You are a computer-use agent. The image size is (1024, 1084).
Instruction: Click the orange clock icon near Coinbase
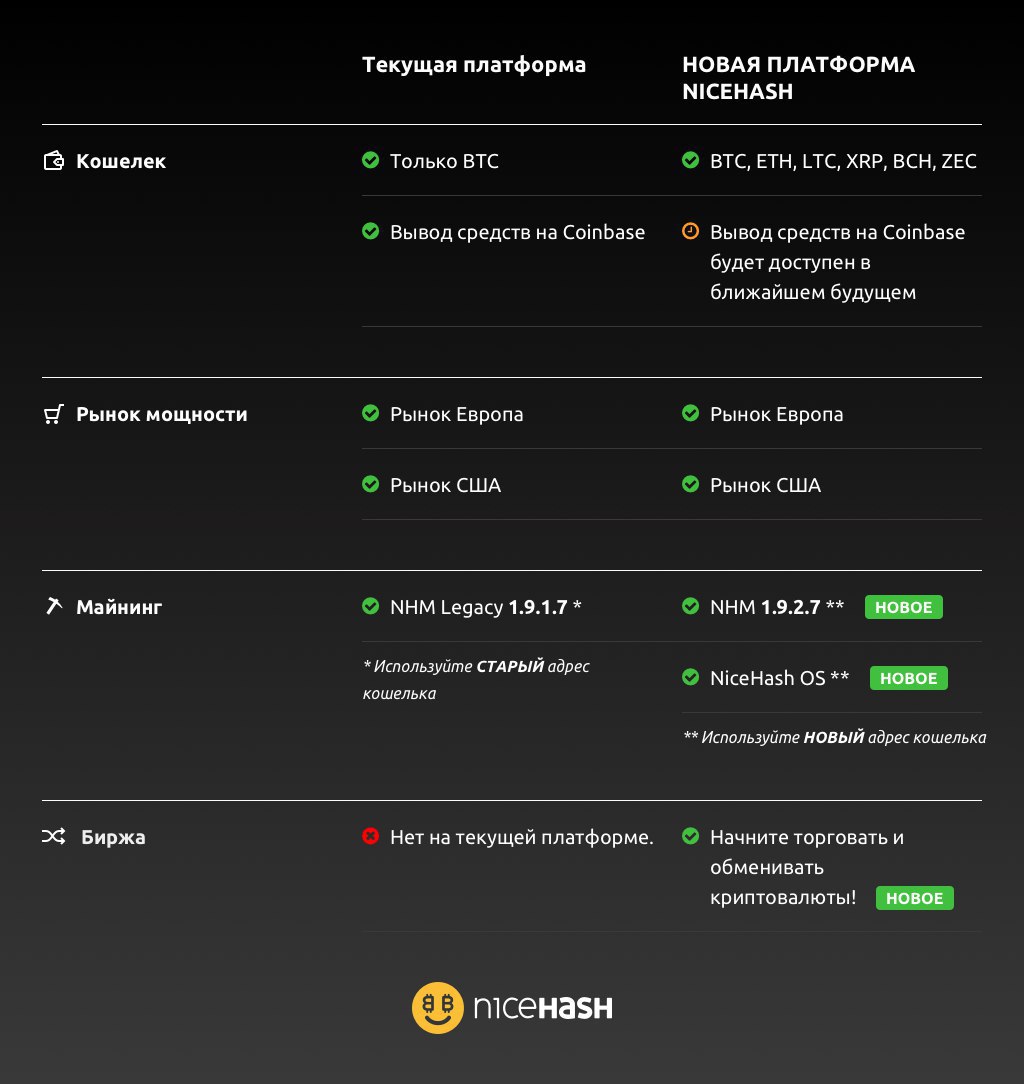click(690, 232)
